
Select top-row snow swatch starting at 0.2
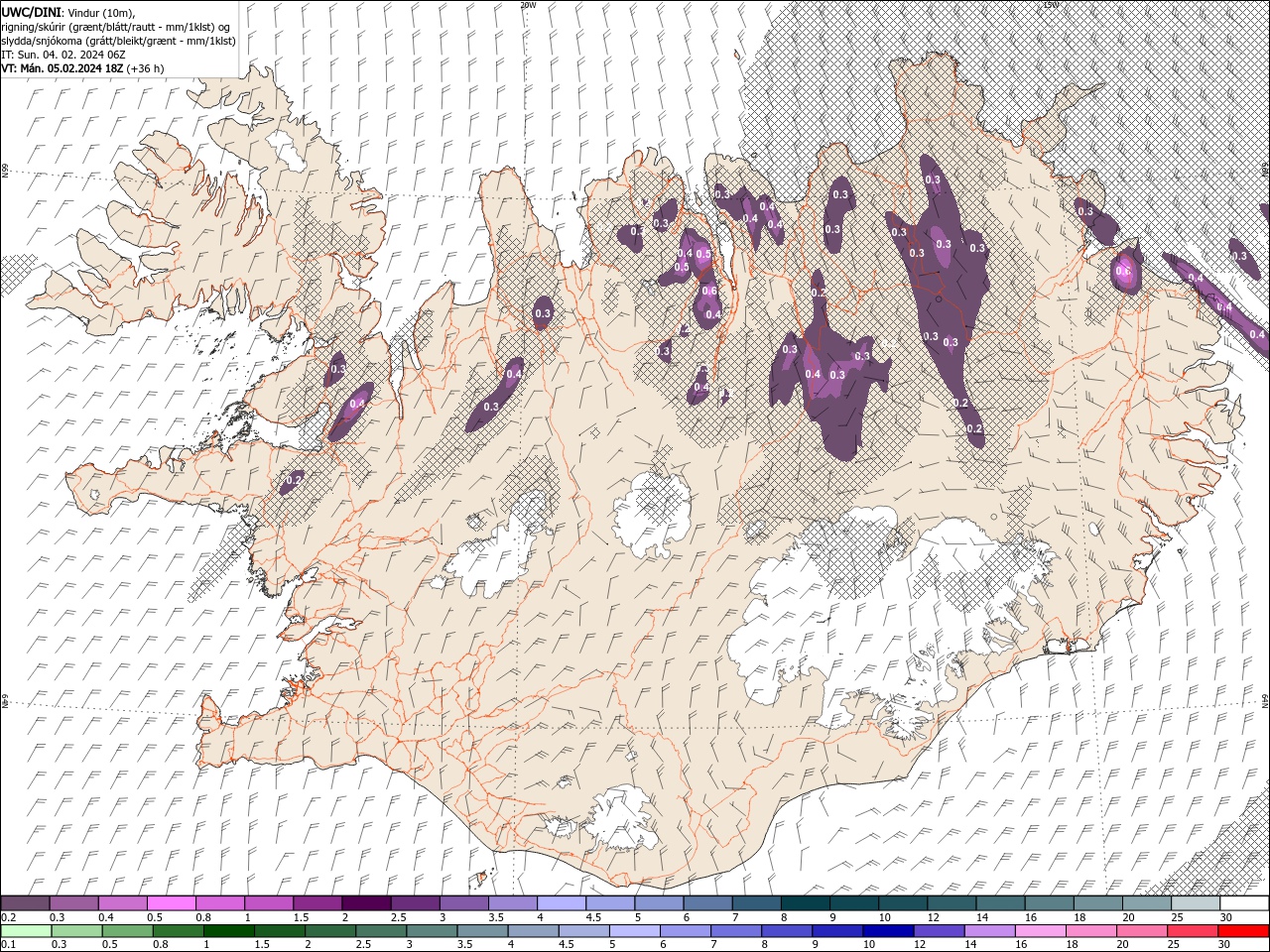click(26, 903)
